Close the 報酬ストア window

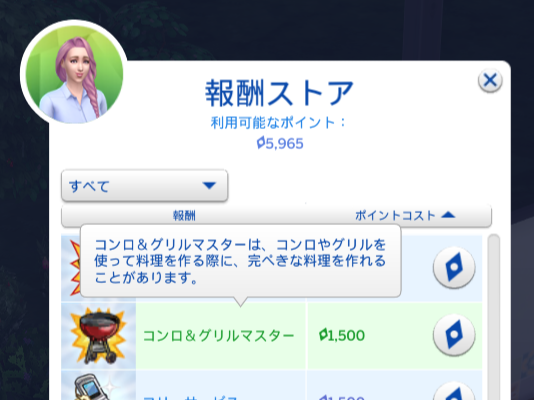pos(490,81)
